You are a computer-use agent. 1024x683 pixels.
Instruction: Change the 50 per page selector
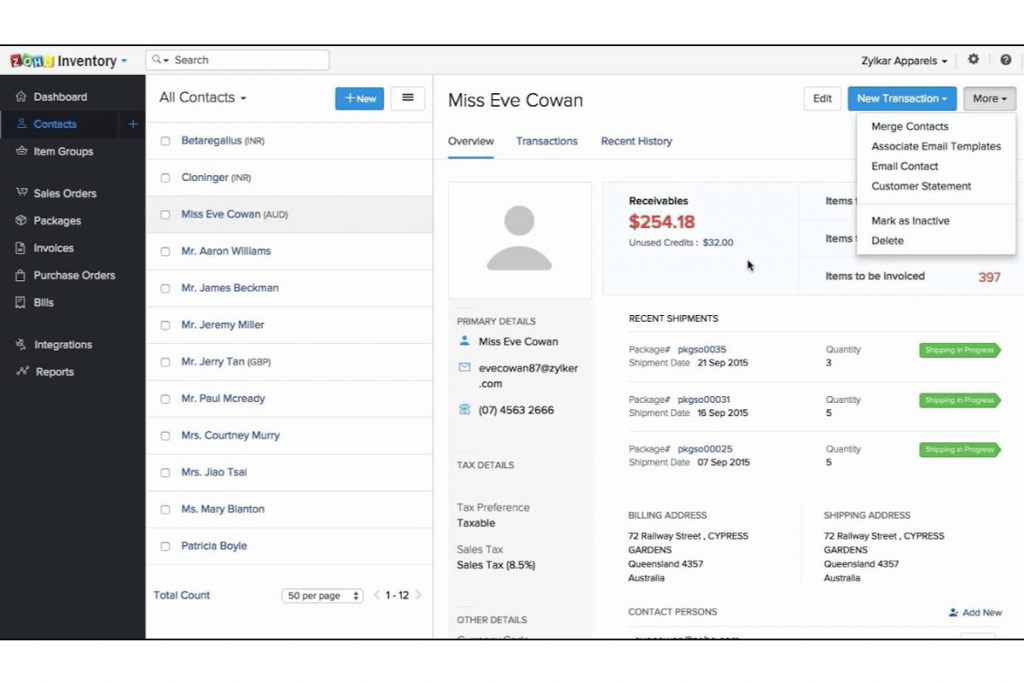pyautogui.click(x=321, y=595)
